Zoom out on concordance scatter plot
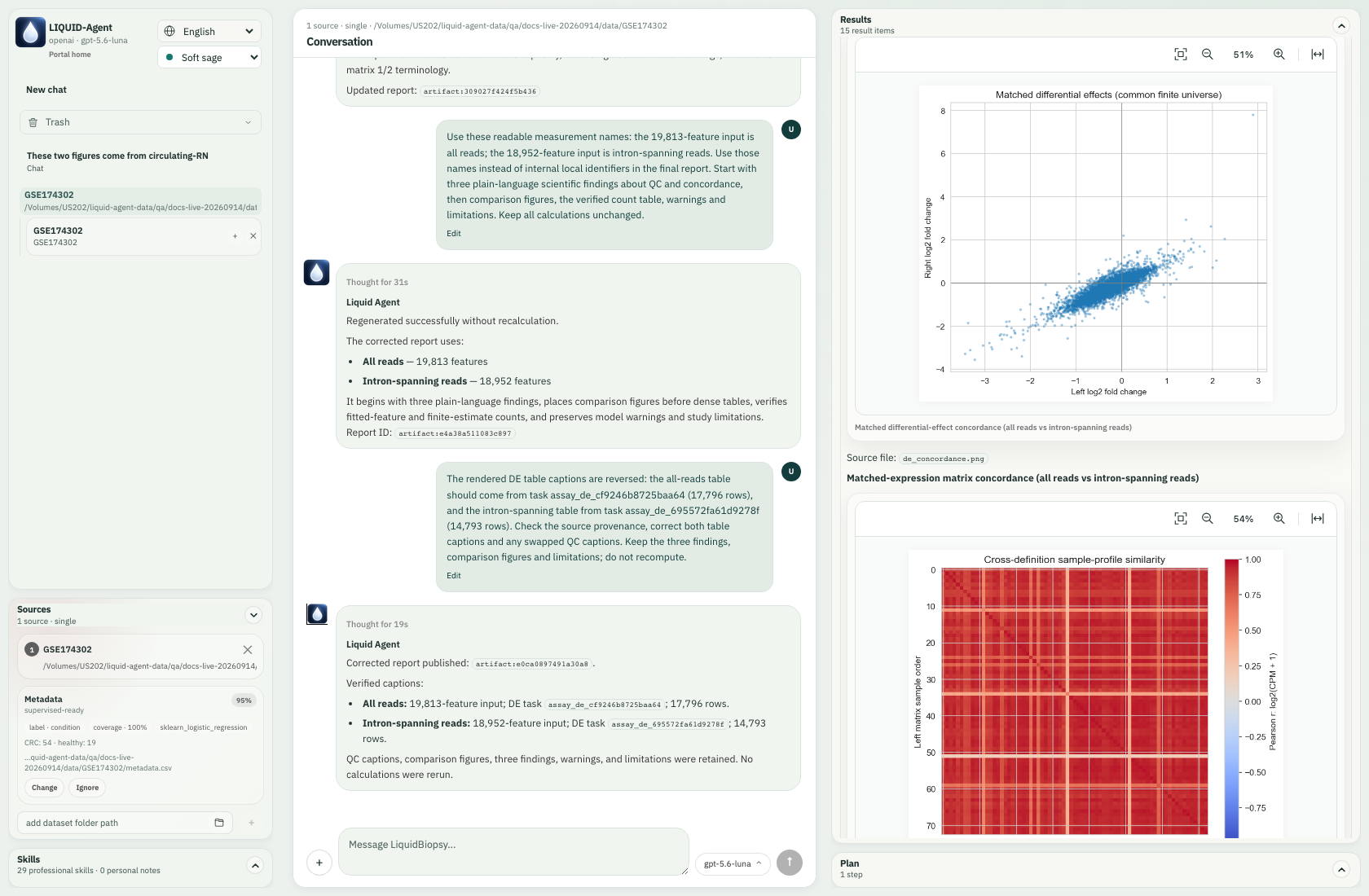Image resolution: width=1369 pixels, height=896 pixels. point(1208,55)
